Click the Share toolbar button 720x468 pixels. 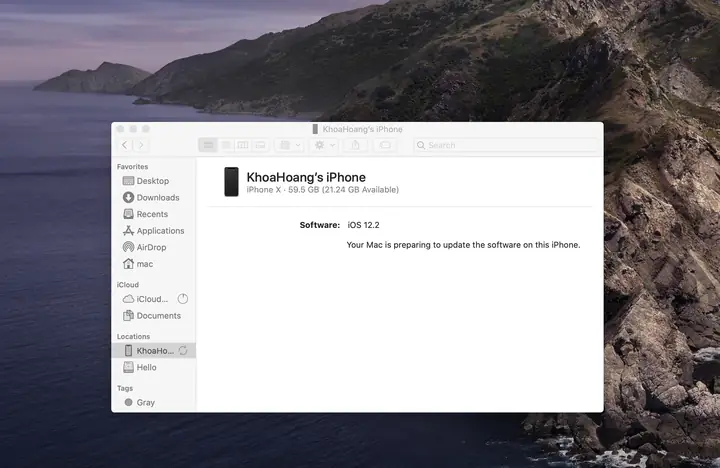[355, 145]
